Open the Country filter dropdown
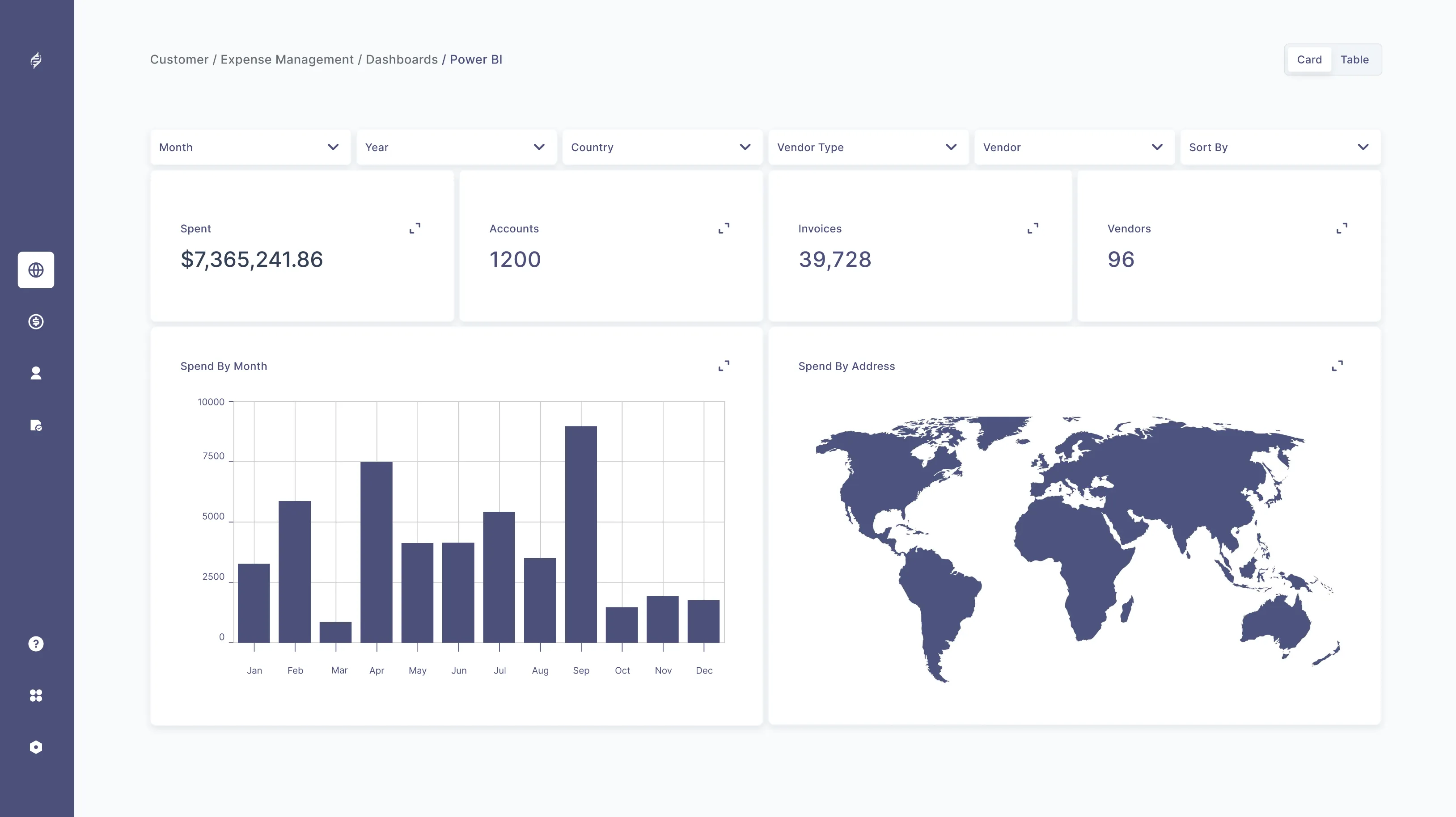The height and width of the screenshot is (817, 1456). point(662,147)
